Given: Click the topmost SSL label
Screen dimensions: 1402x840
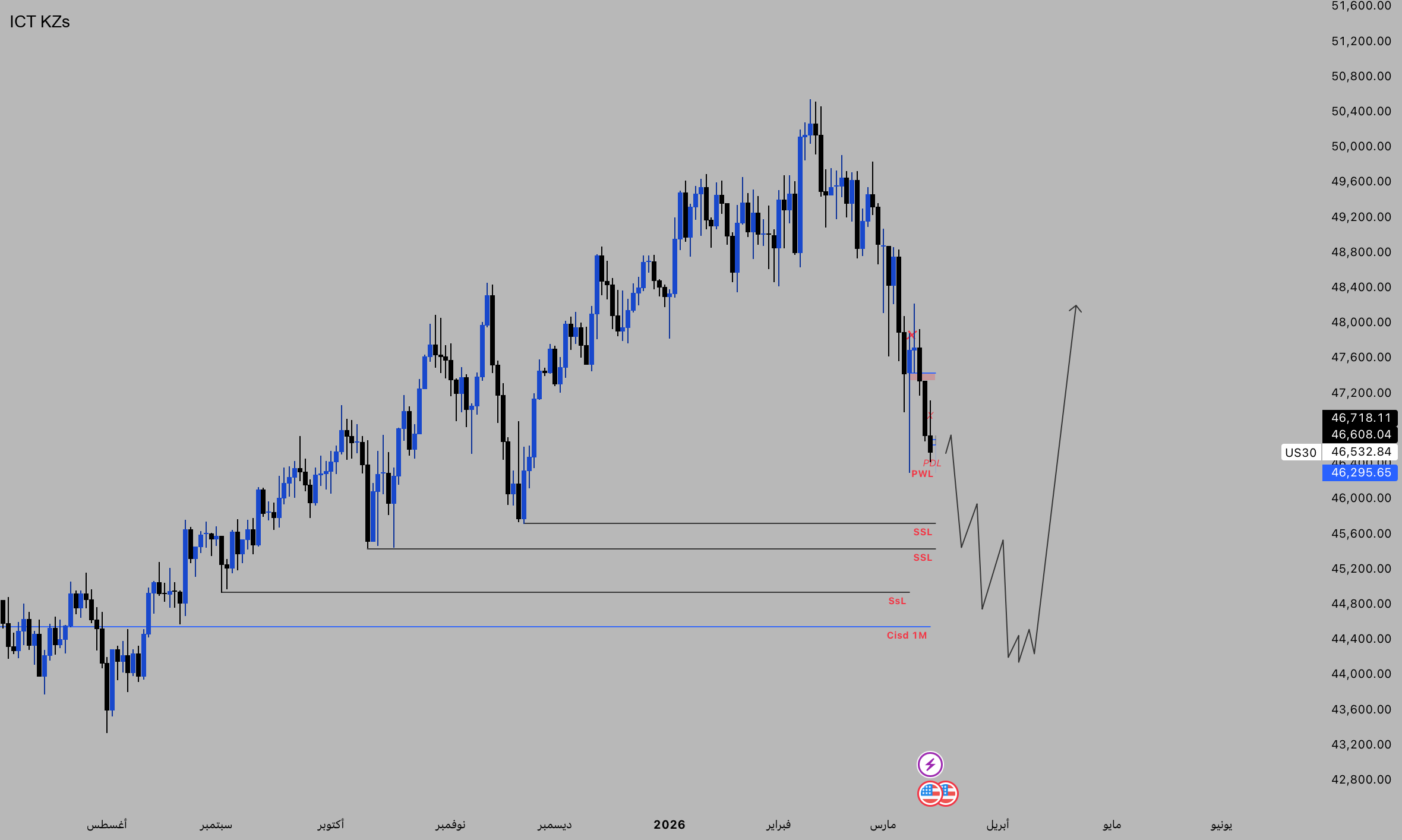Looking at the screenshot, I should click(923, 532).
